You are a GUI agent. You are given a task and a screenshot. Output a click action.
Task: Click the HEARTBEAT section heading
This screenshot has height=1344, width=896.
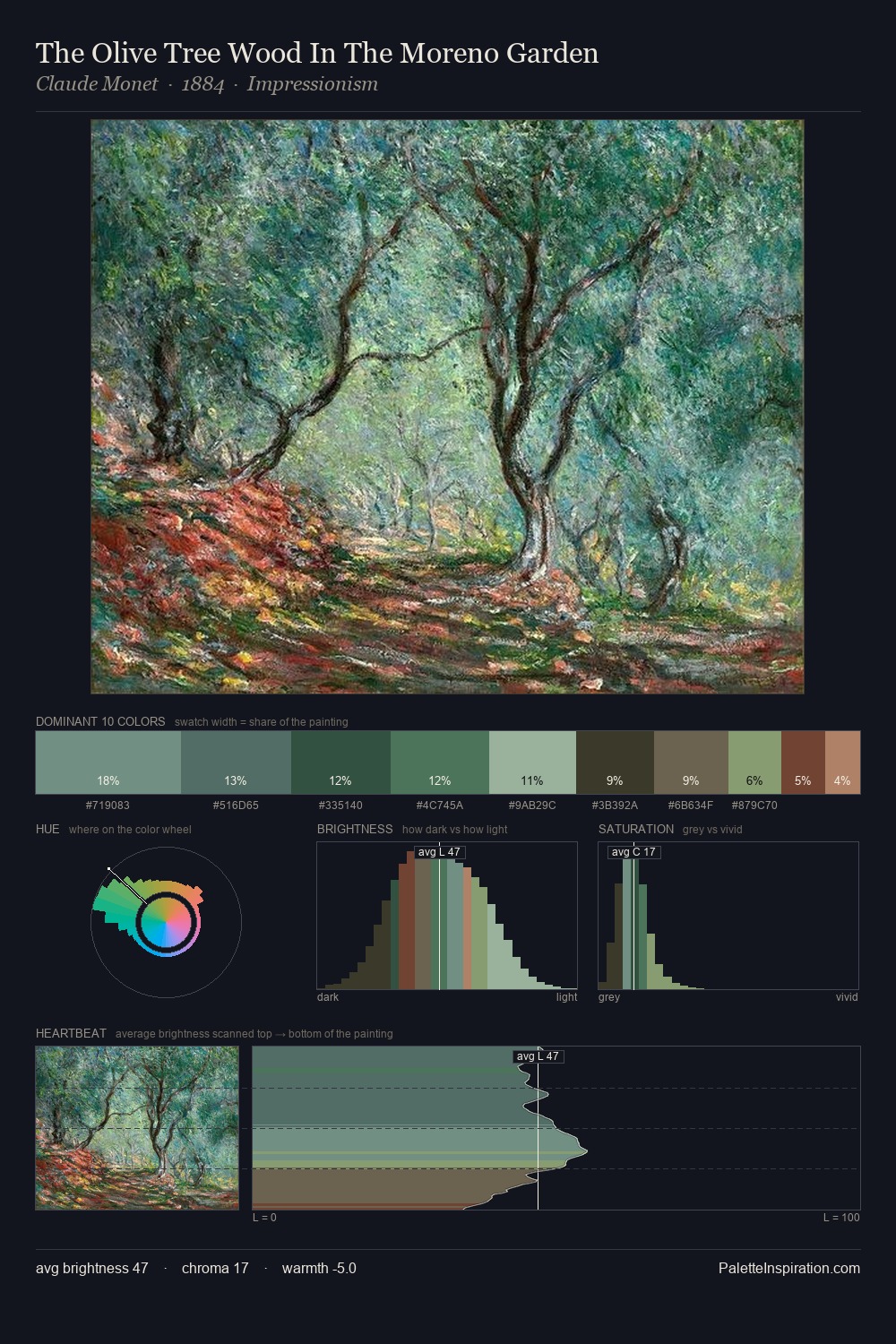click(71, 1033)
